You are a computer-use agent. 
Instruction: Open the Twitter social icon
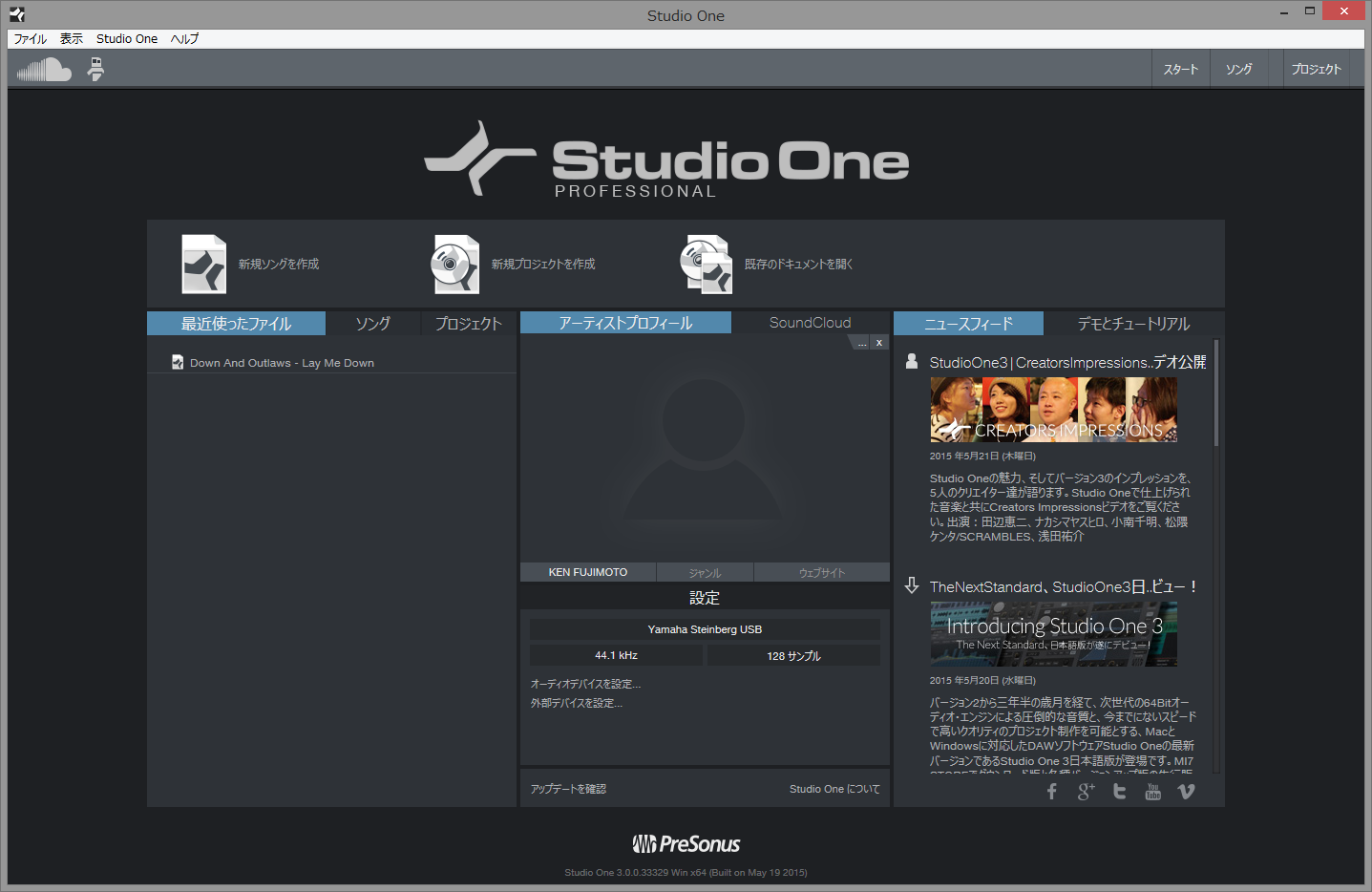1120,792
